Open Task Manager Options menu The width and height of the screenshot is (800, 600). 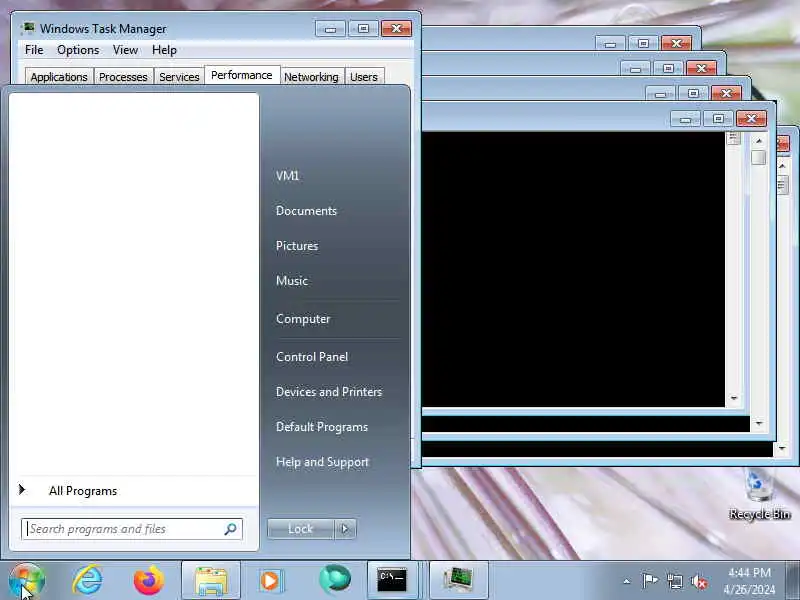tap(78, 50)
